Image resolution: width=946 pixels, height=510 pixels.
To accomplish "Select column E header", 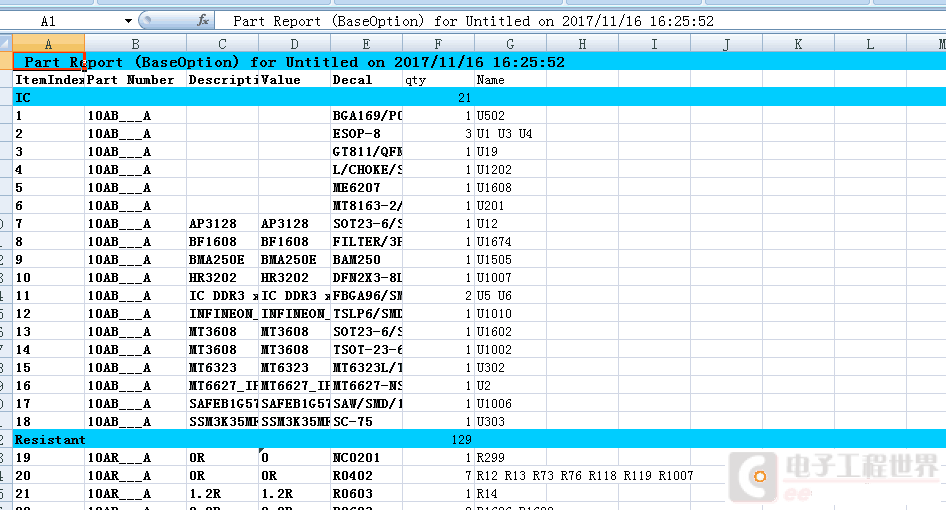I will [366, 44].
